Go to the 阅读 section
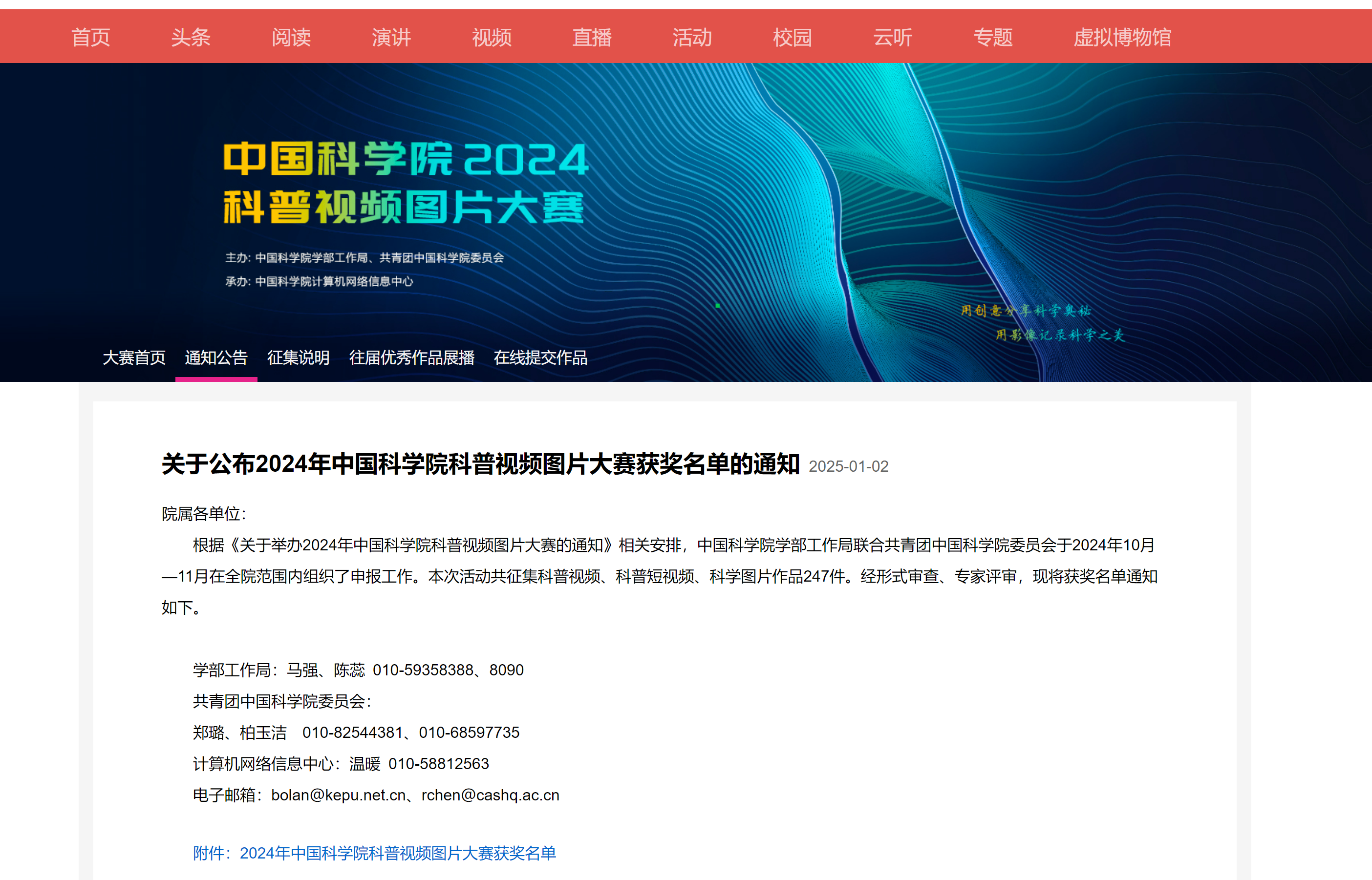The image size is (1372, 880). (x=291, y=38)
